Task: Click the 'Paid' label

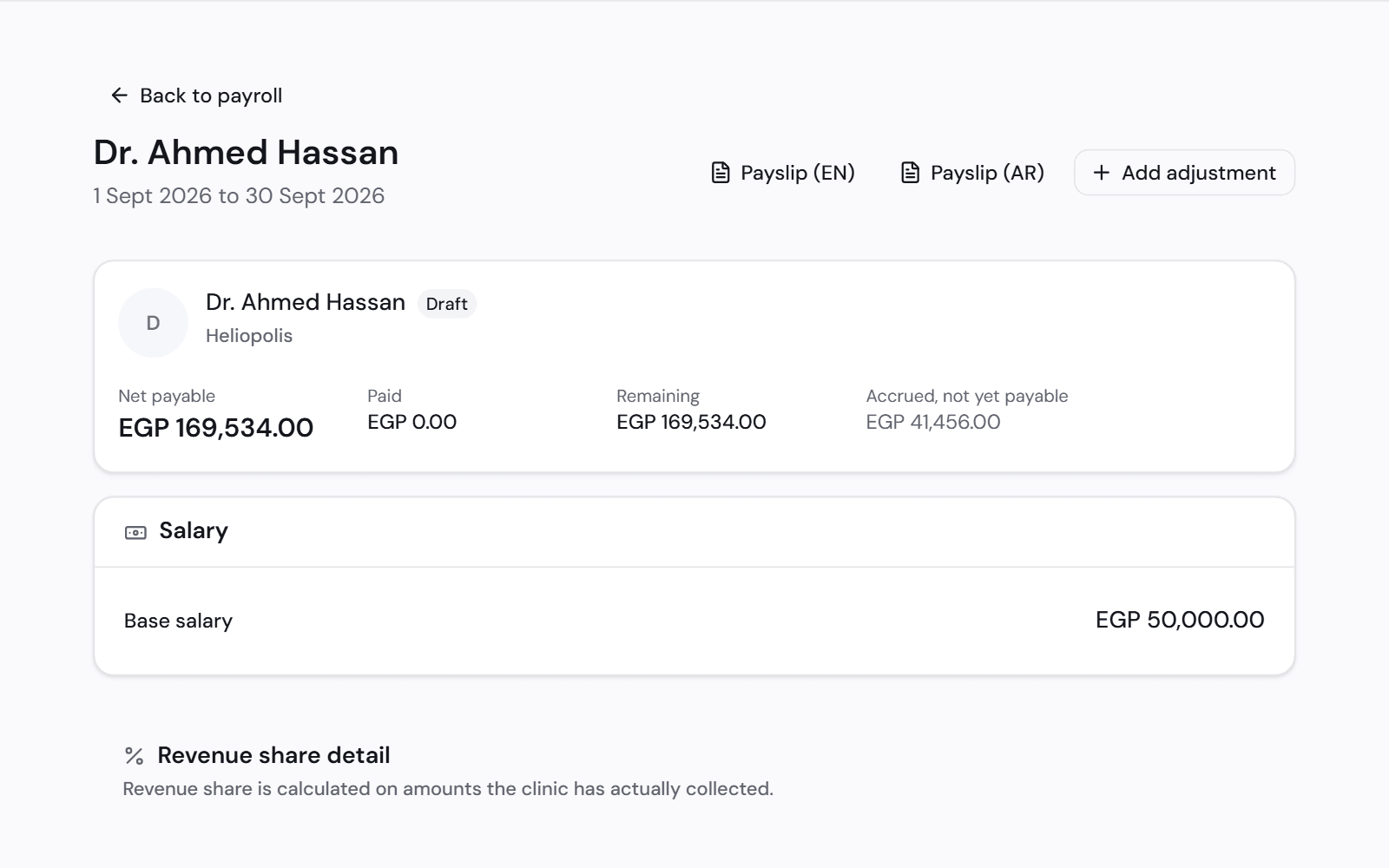Action: coord(385,396)
